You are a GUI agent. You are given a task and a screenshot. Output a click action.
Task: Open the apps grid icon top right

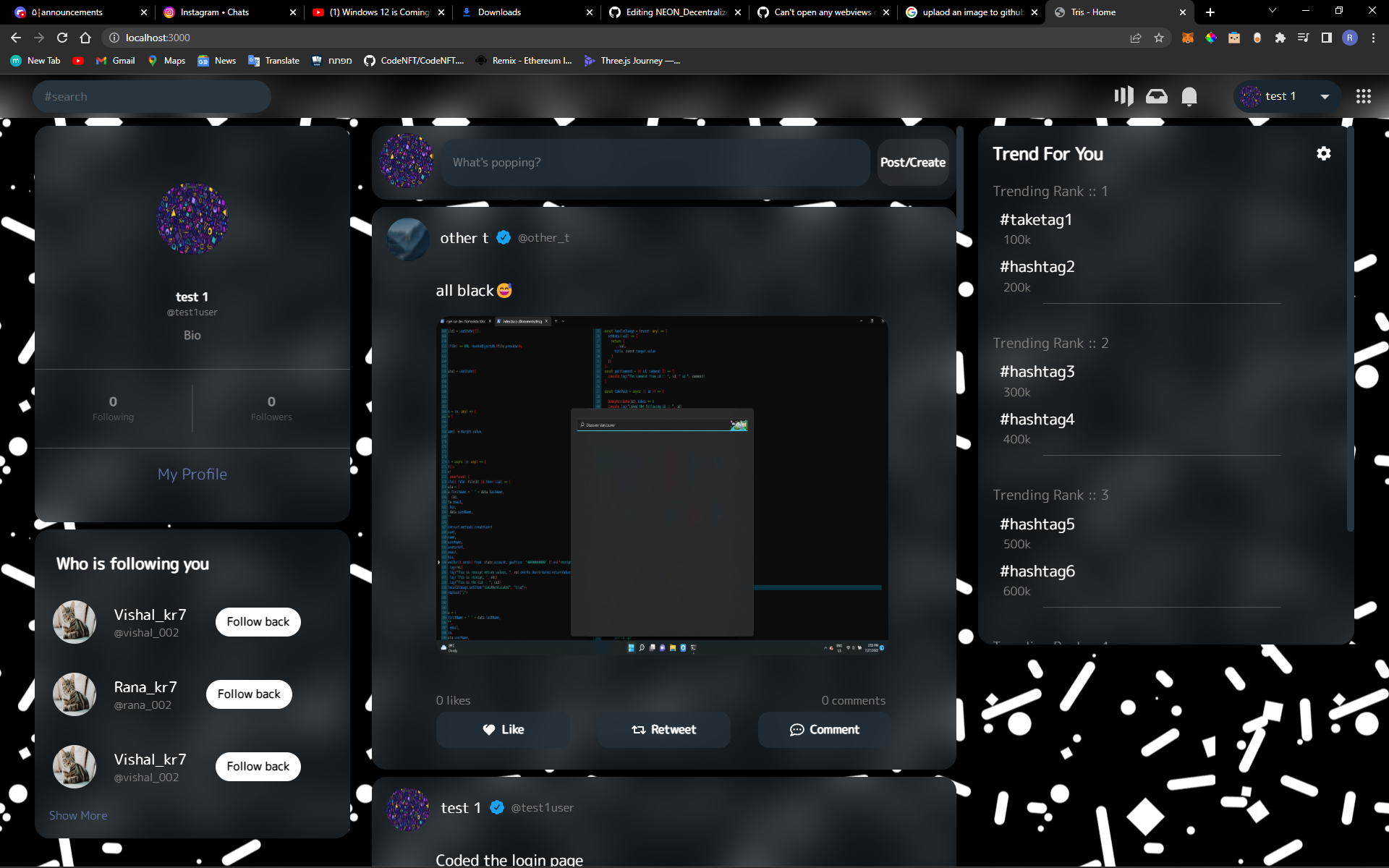[x=1363, y=95]
